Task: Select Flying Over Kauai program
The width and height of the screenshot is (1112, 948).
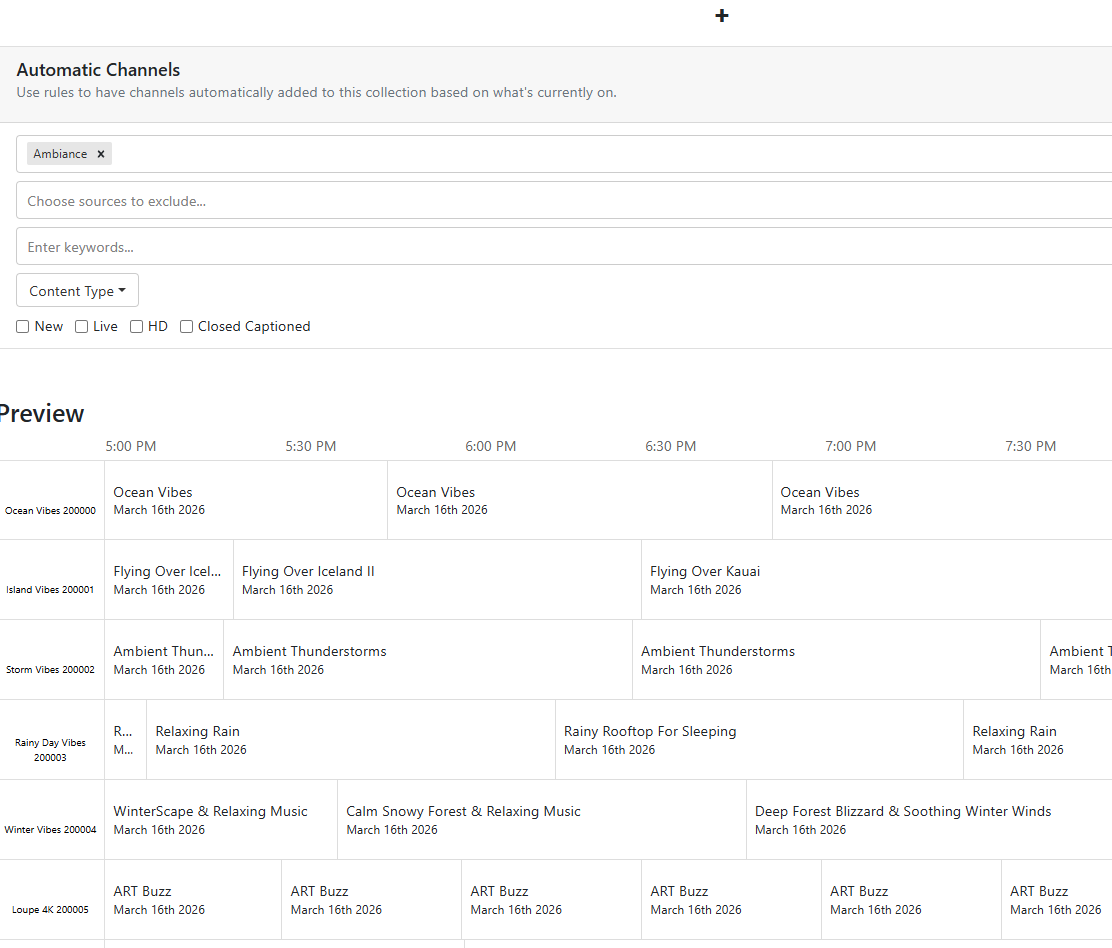Action: pos(705,580)
